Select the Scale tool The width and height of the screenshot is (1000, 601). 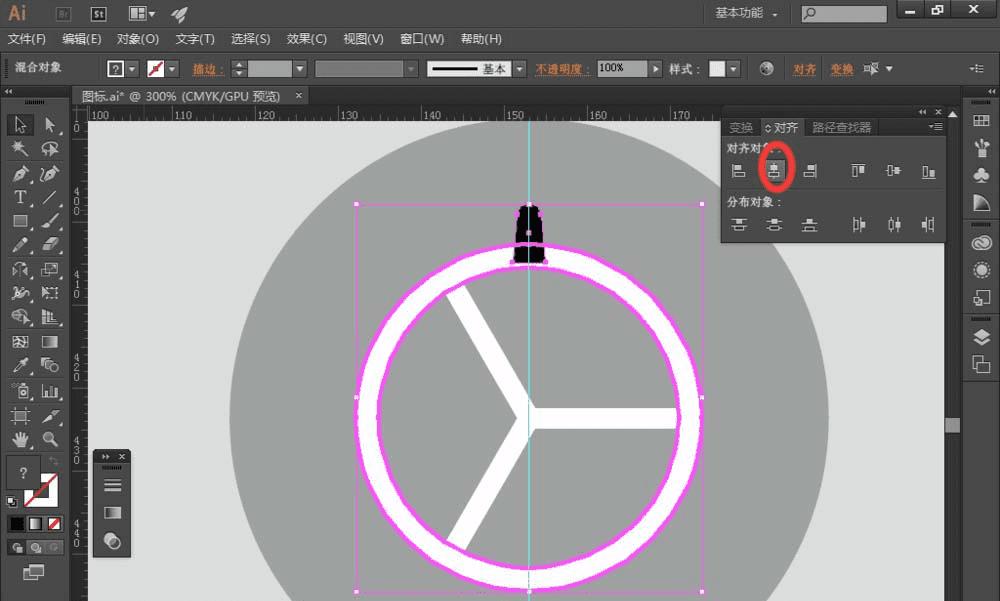(50, 269)
